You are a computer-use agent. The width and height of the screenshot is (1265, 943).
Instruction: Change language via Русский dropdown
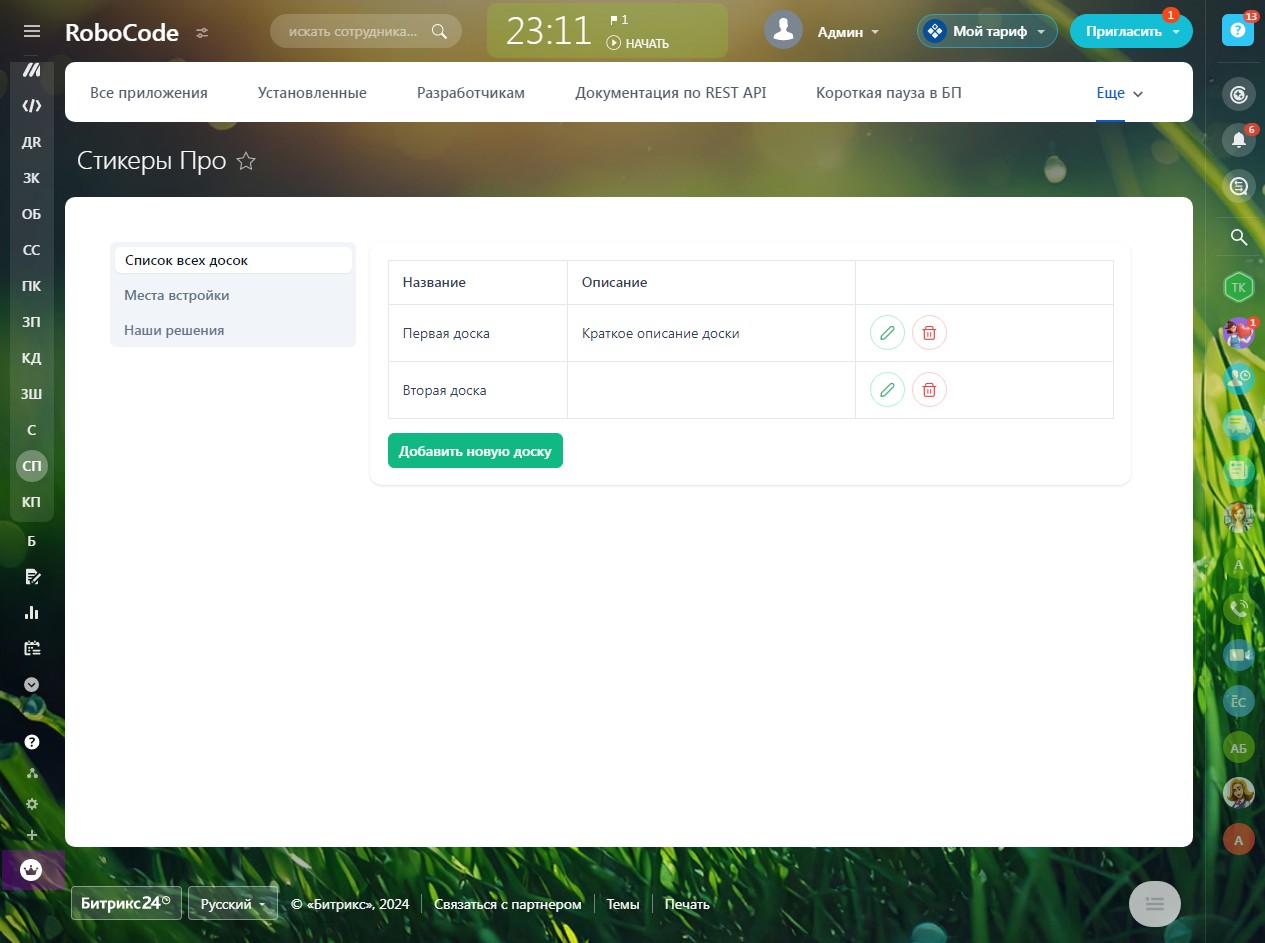coord(233,903)
